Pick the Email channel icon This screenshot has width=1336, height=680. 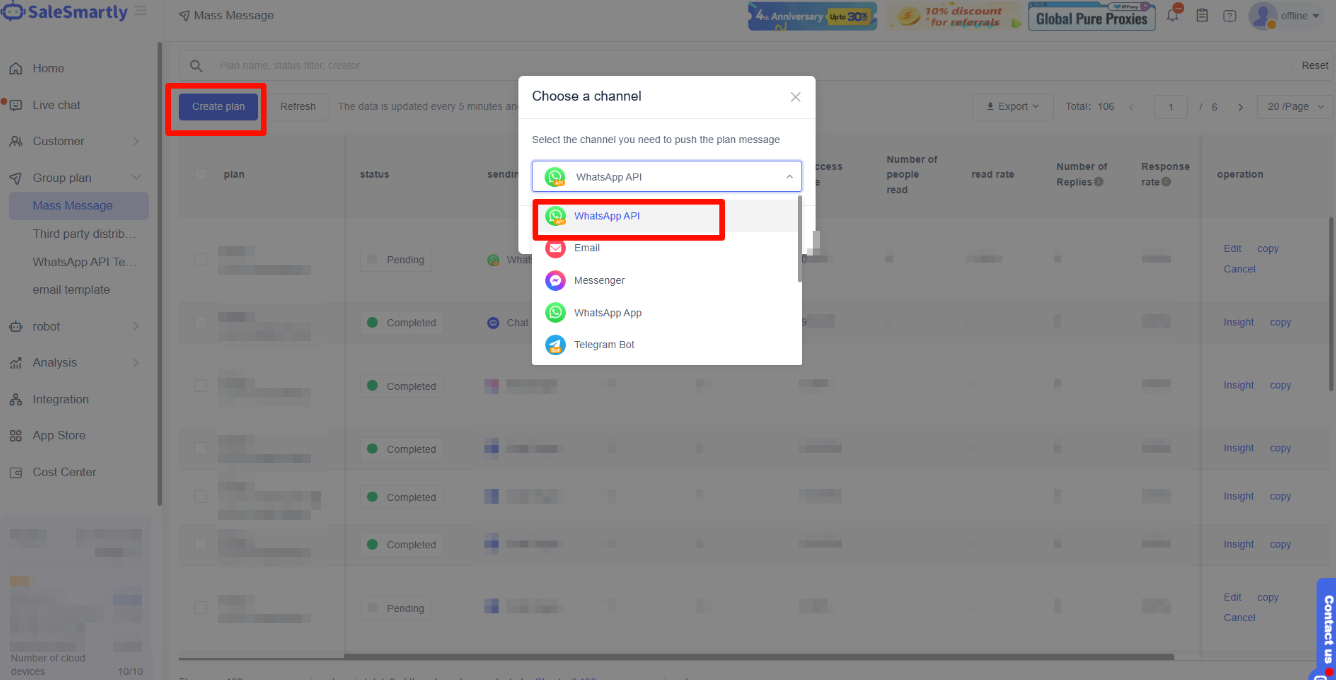(x=555, y=248)
